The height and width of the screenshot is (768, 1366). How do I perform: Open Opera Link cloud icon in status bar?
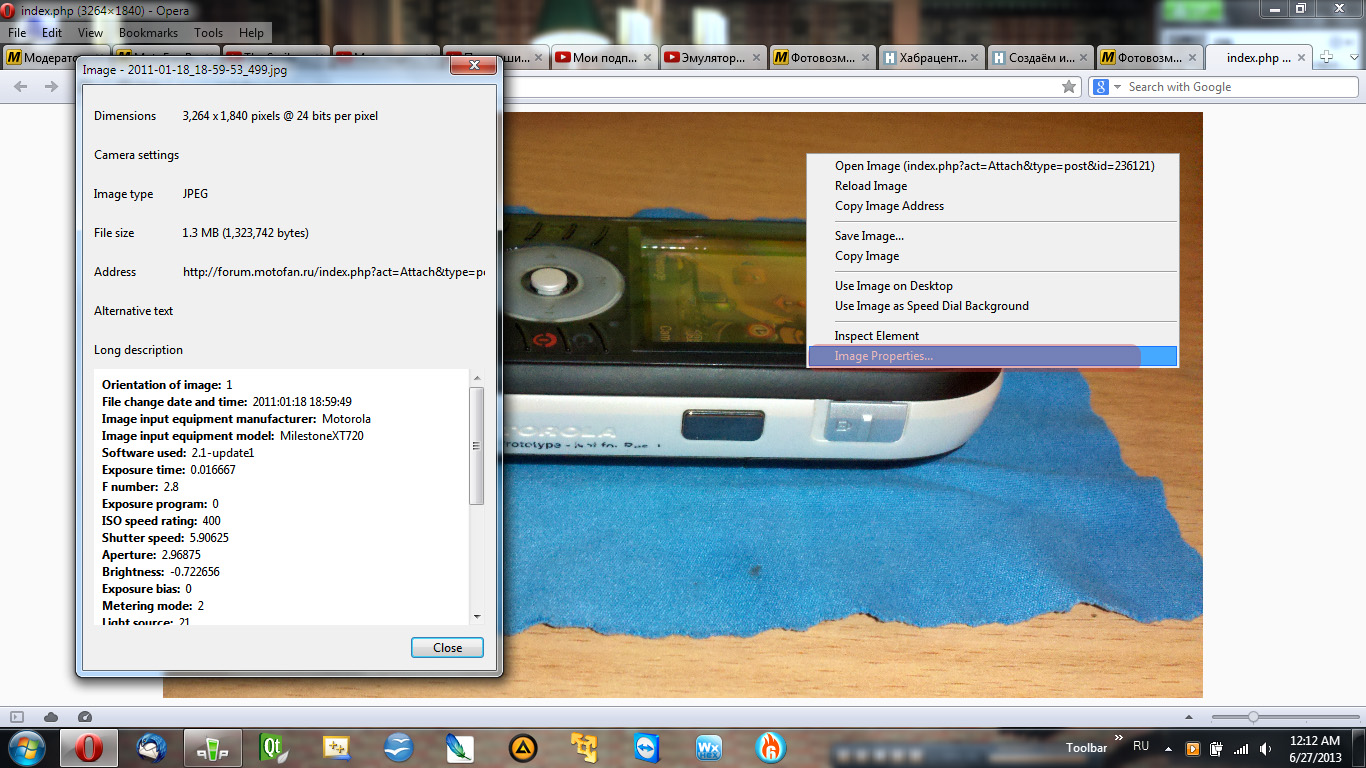(x=51, y=717)
